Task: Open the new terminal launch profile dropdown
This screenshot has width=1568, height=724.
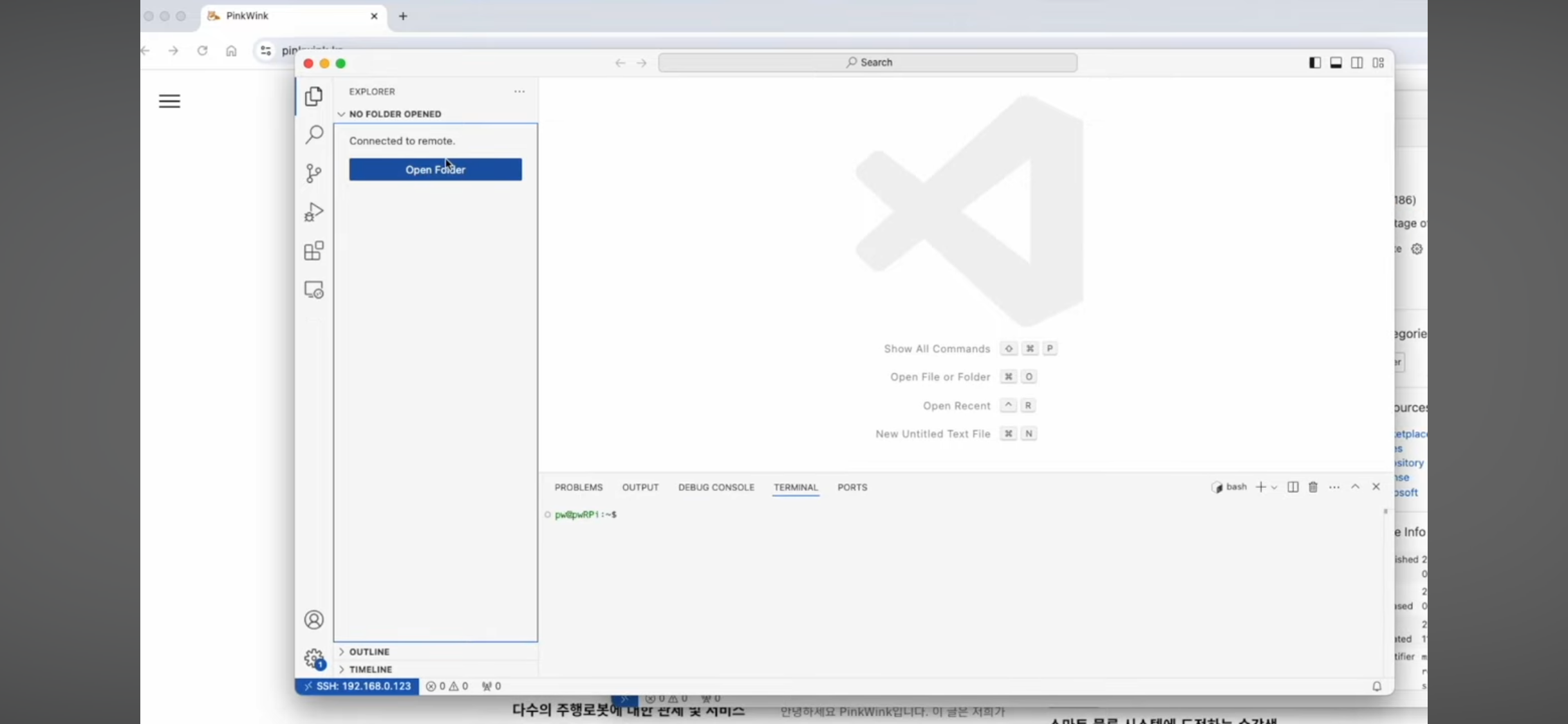Action: [x=1274, y=487]
